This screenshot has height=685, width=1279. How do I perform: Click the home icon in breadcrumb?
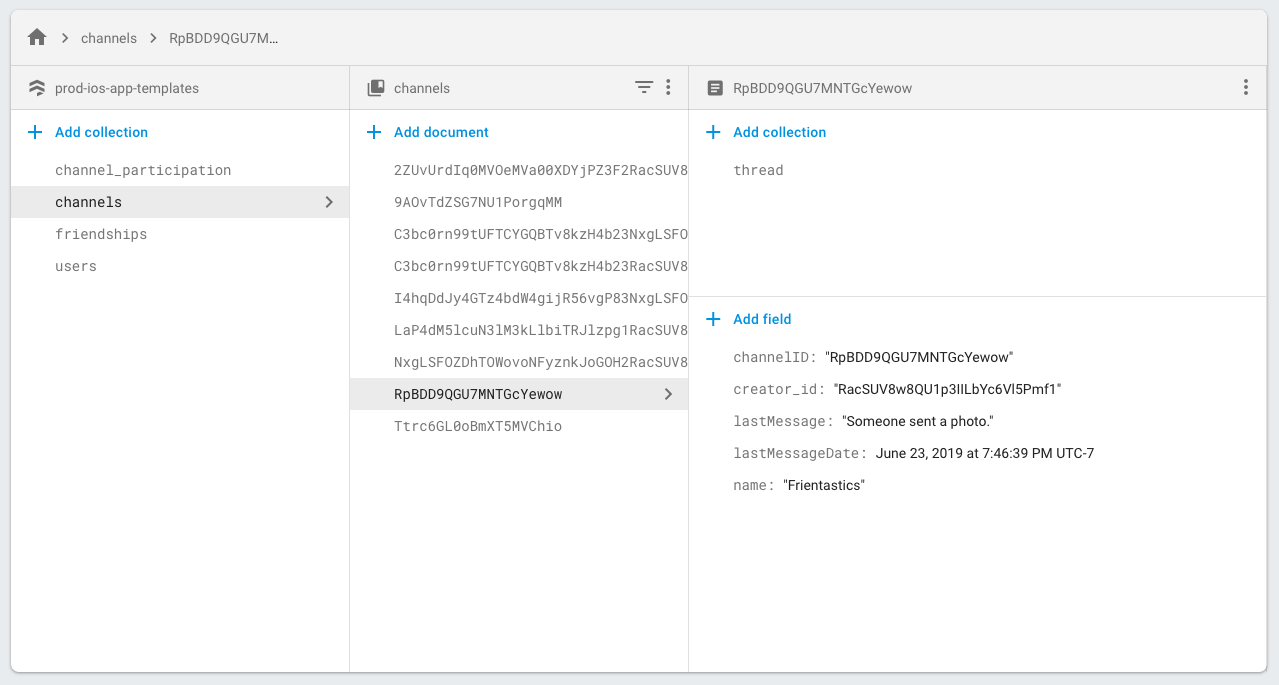37,38
